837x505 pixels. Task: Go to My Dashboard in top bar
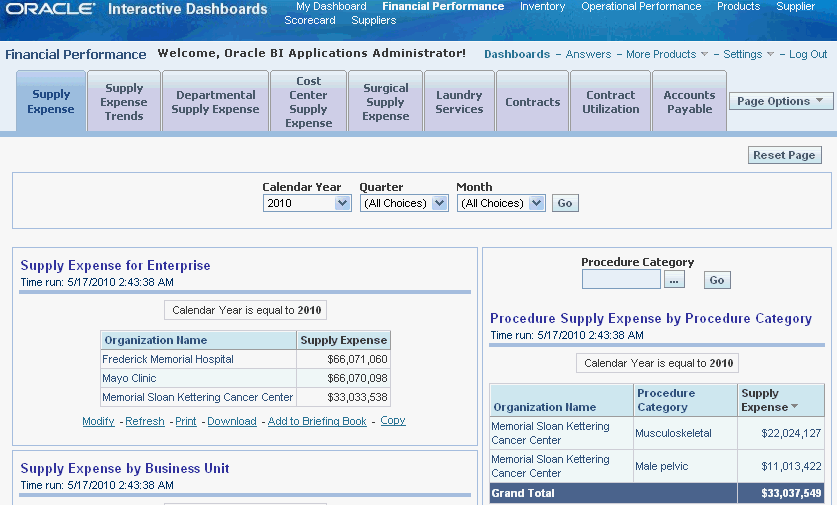331,6
